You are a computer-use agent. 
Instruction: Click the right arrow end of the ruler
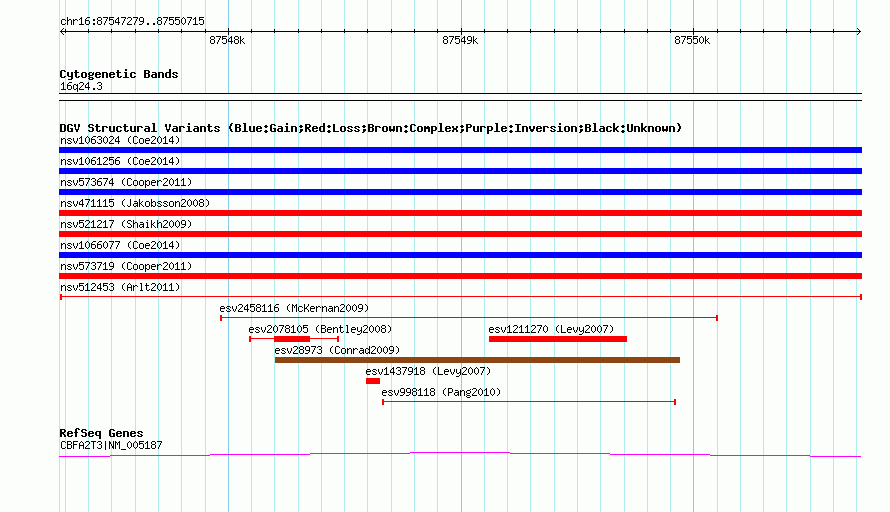[859, 32]
